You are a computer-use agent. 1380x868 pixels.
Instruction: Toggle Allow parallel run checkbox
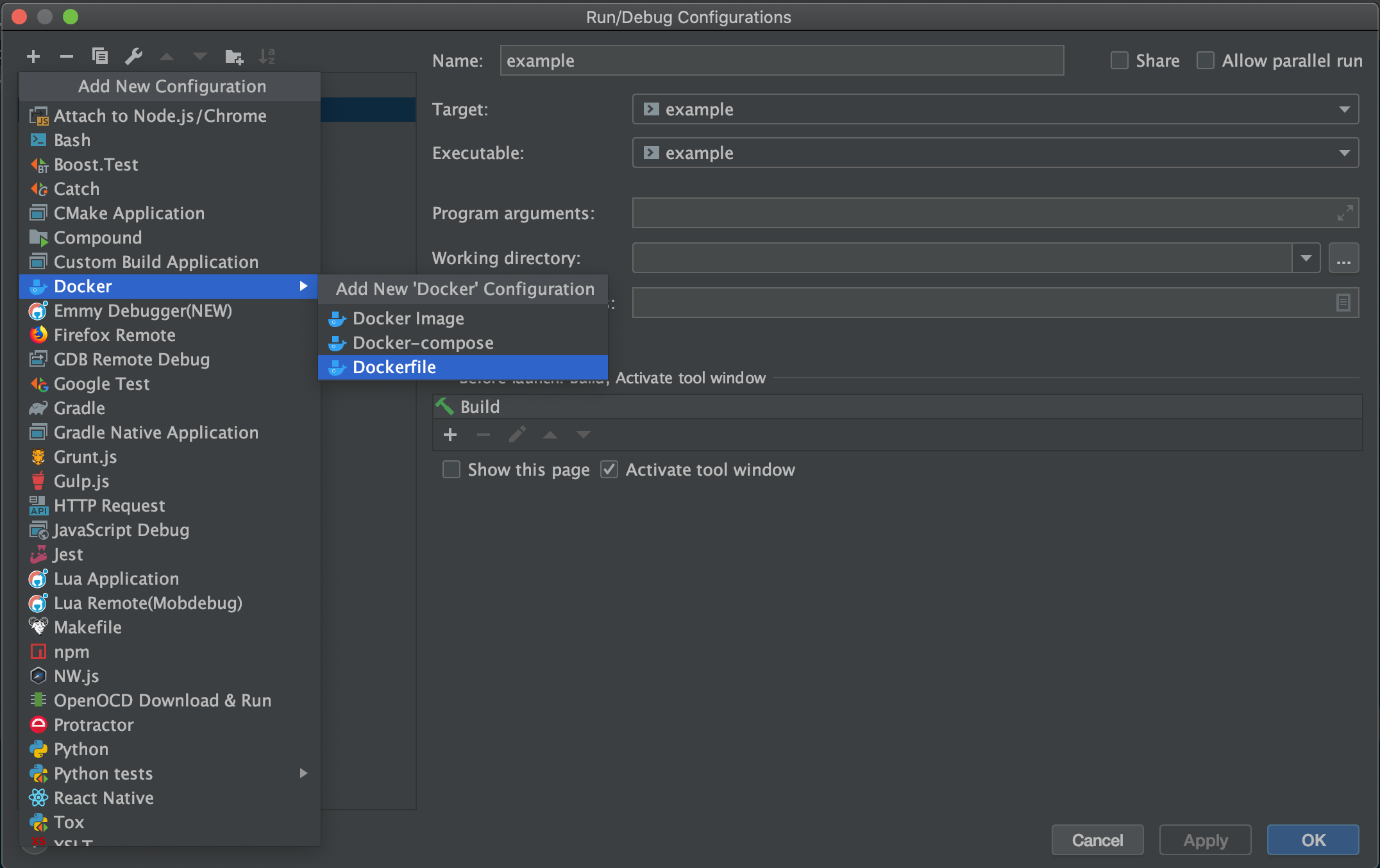pyautogui.click(x=1206, y=61)
